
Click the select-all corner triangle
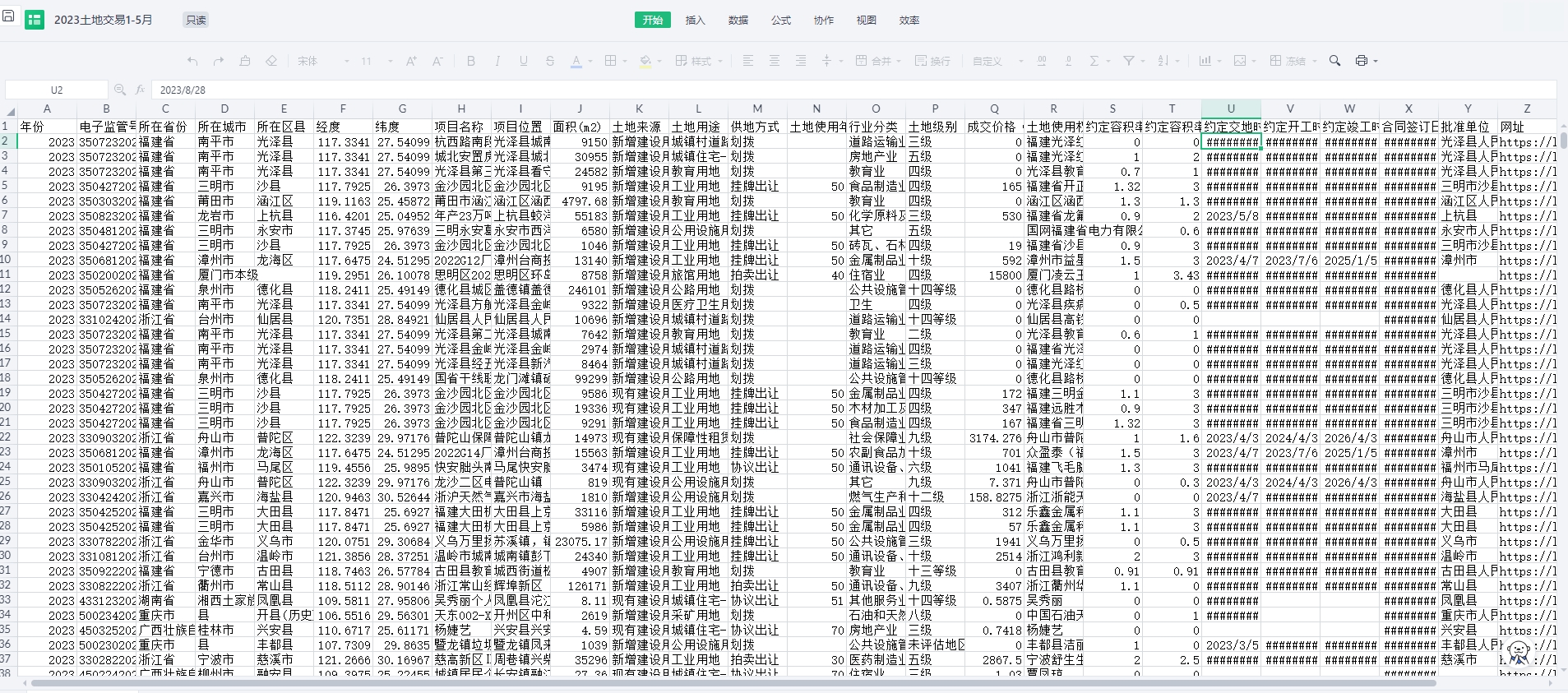coord(10,111)
